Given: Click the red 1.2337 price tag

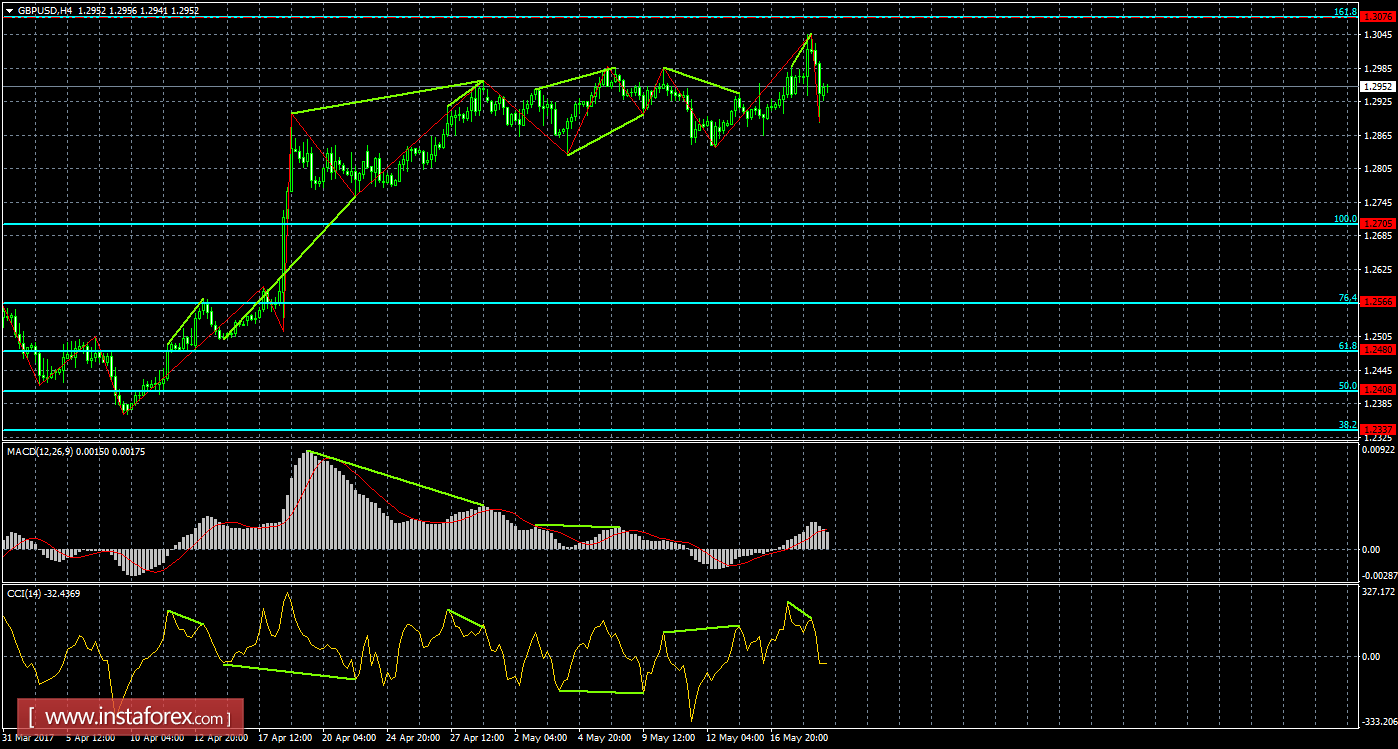Looking at the screenshot, I should coord(1376,430).
